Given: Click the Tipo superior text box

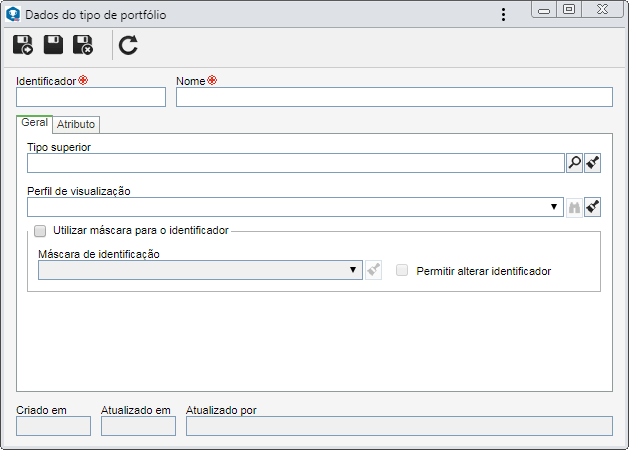Looking at the screenshot, I should point(296,163).
